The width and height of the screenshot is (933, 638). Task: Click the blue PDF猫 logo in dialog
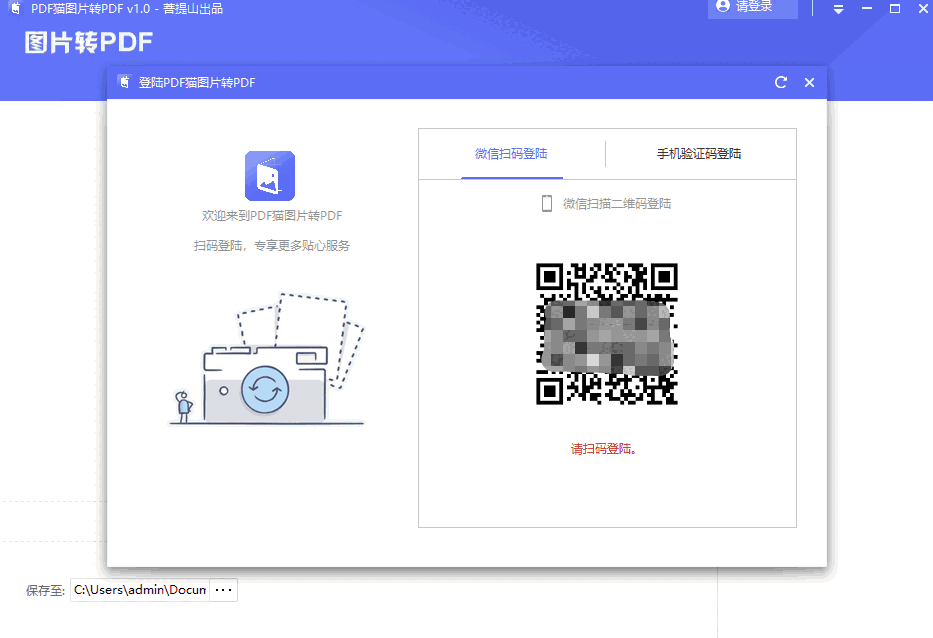(270, 176)
